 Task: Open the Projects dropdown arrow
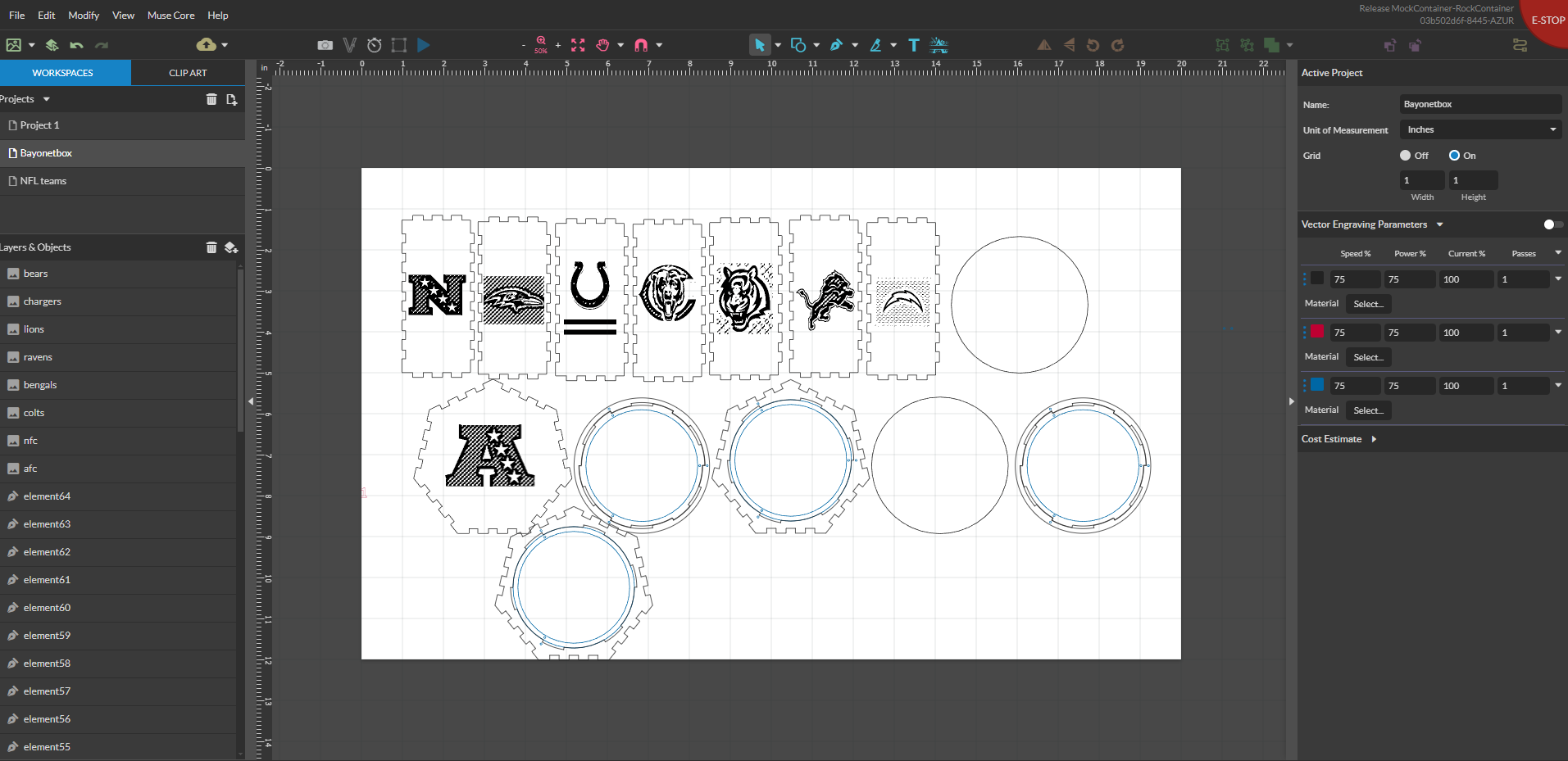[x=47, y=99]
